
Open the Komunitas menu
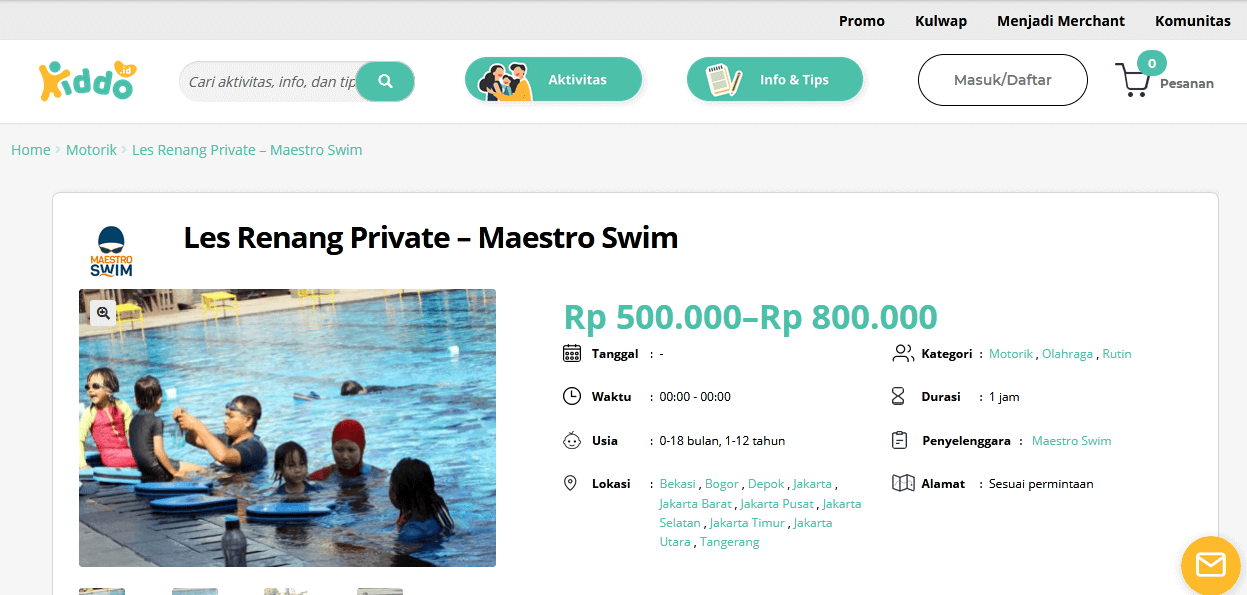click(x=1192, y=21)
